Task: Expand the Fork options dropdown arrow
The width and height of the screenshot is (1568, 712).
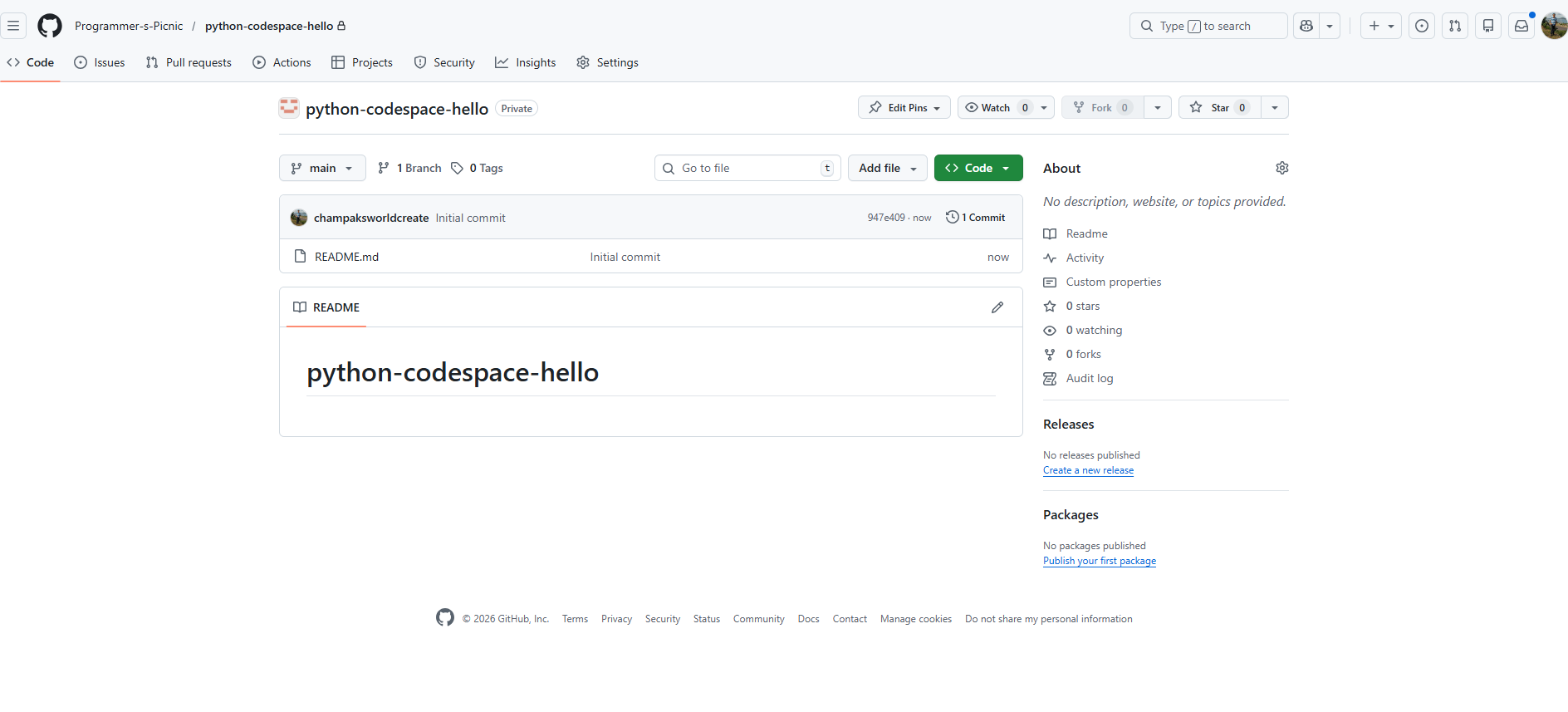Action: point(1158,107)
